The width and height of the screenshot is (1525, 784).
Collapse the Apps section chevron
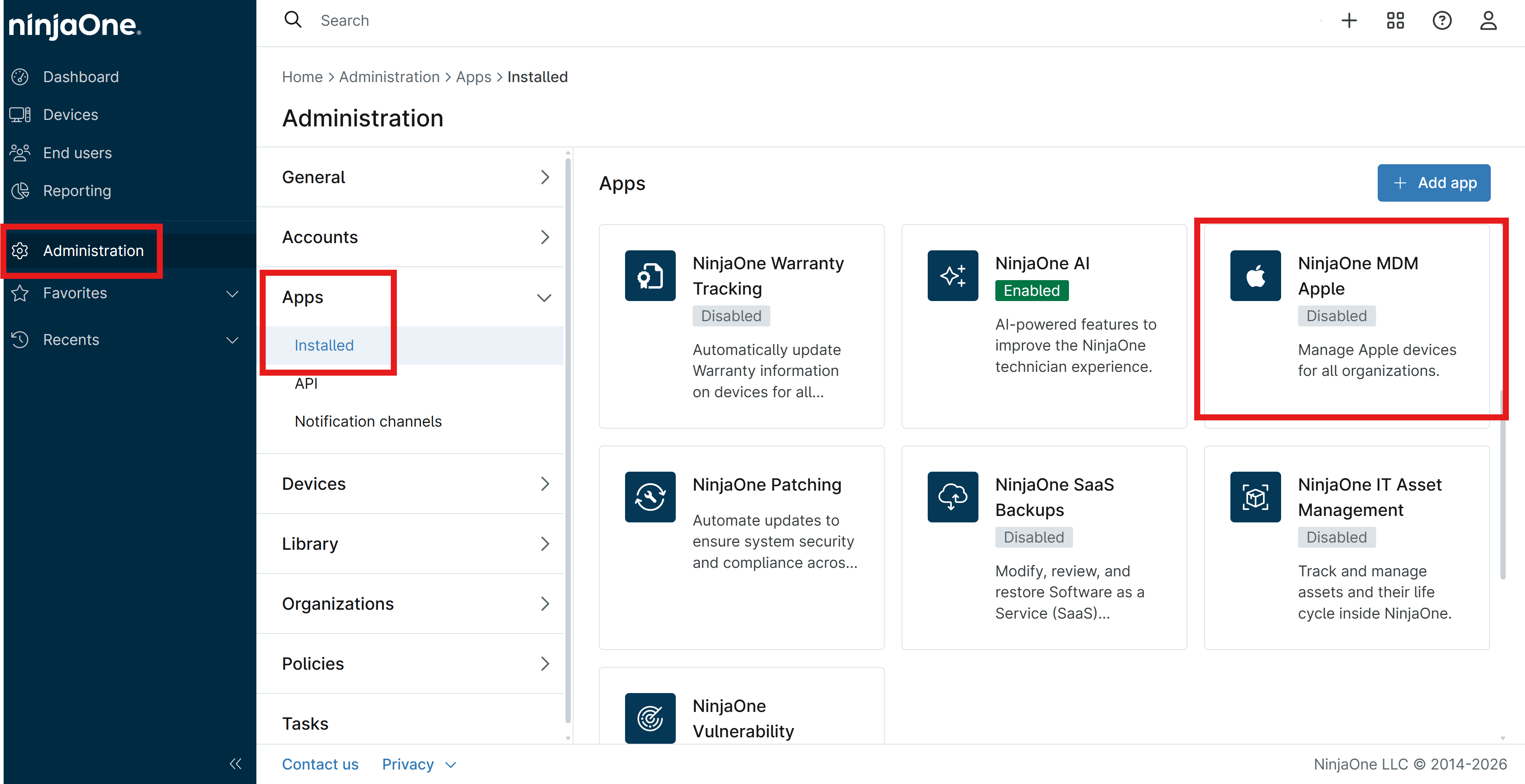pos(544,297)
